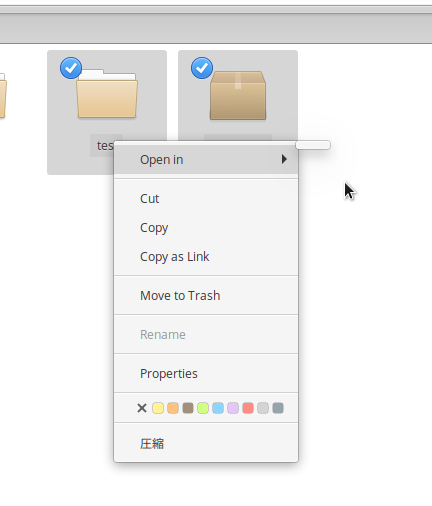The image size is (432, 506).
Task: Click the selected folder icon
Action: pyautogui.click(x=107, y=94)
